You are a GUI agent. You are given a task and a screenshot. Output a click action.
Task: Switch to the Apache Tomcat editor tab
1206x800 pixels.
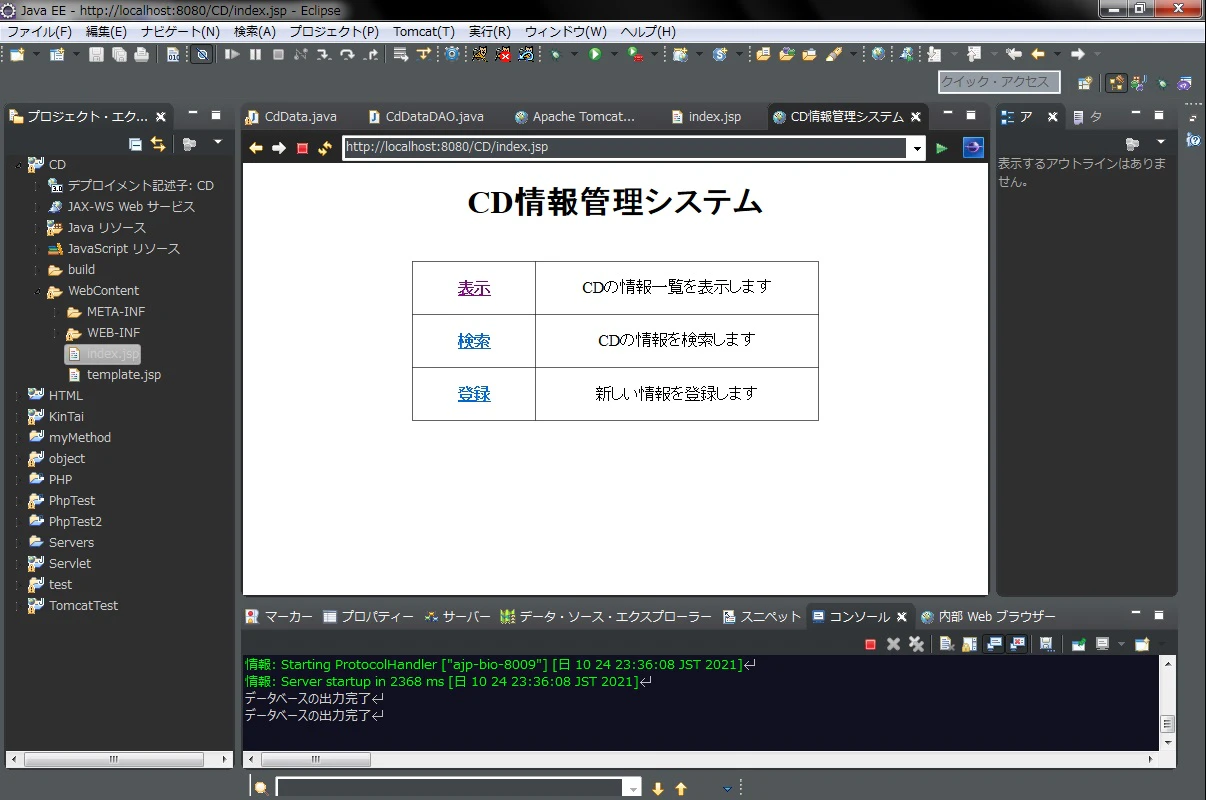click(x=575, y=117)
